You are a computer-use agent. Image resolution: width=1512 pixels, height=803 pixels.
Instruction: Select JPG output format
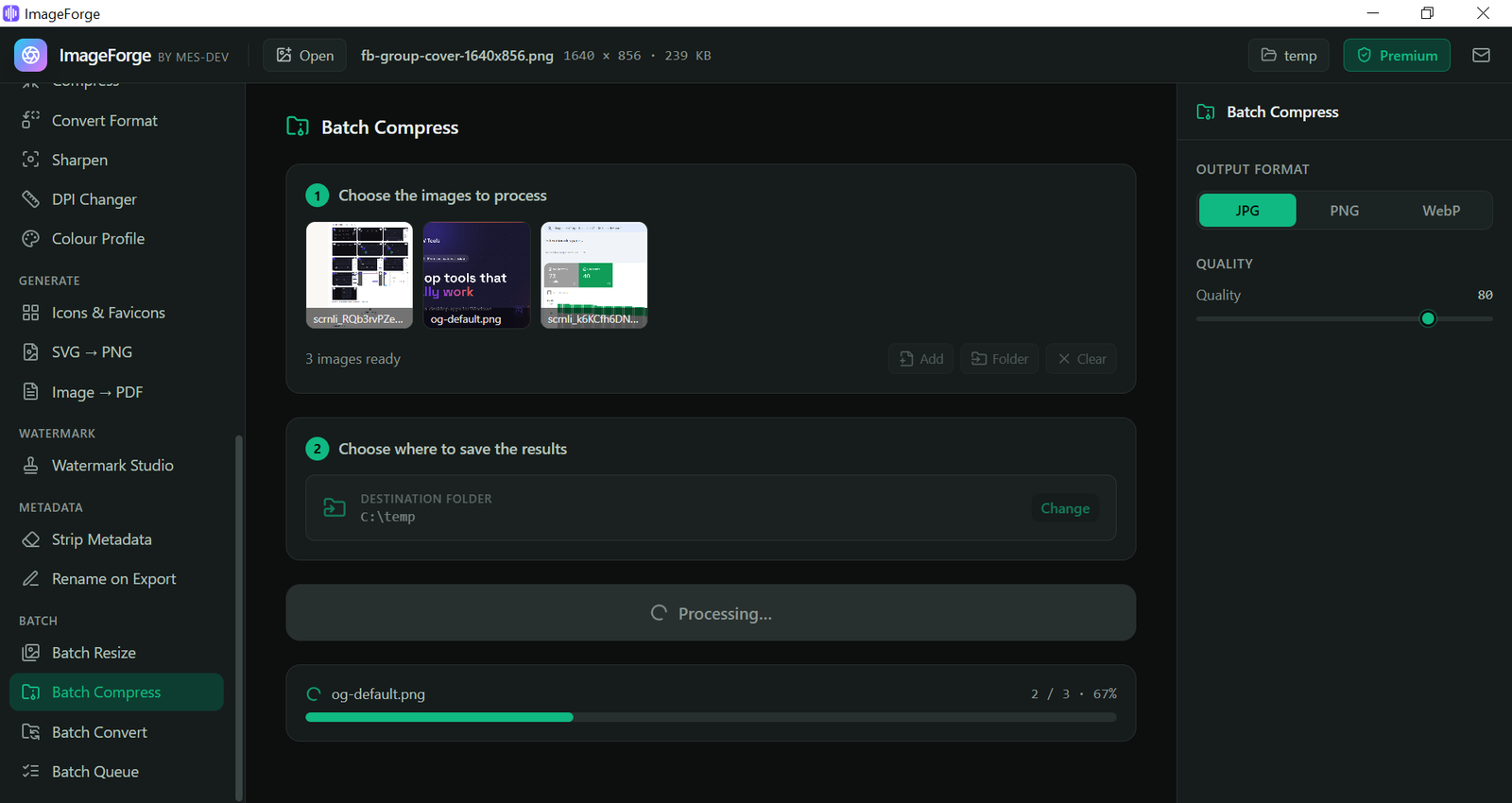pos(1247,211)
